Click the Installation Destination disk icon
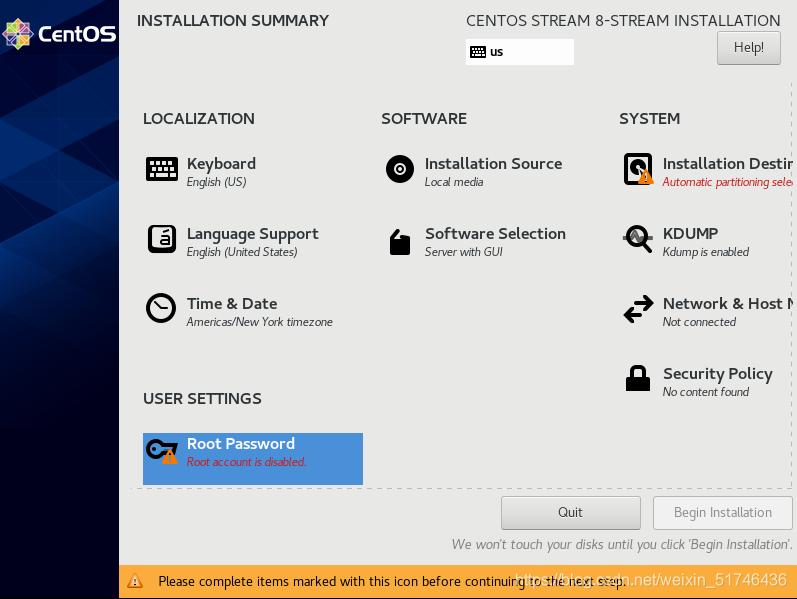Image resolution: width=797 pixels, height=599 pixels. [638, 169]
